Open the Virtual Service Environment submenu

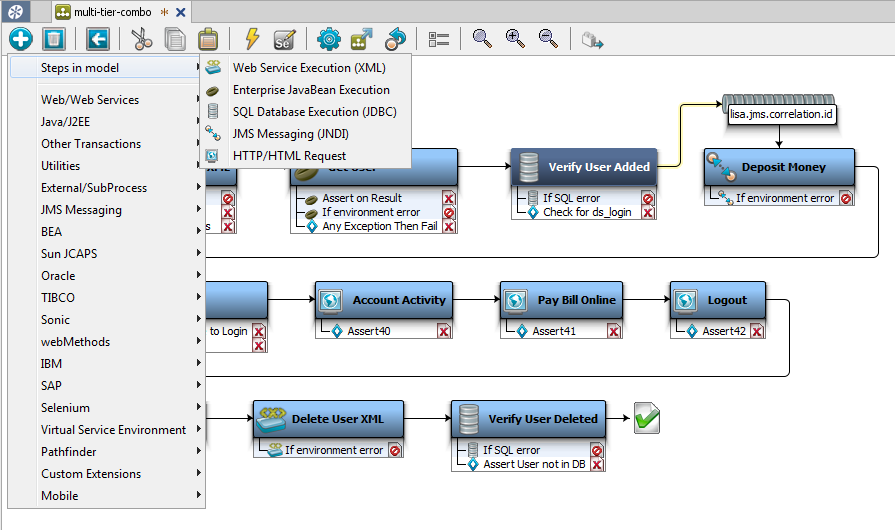113,430
